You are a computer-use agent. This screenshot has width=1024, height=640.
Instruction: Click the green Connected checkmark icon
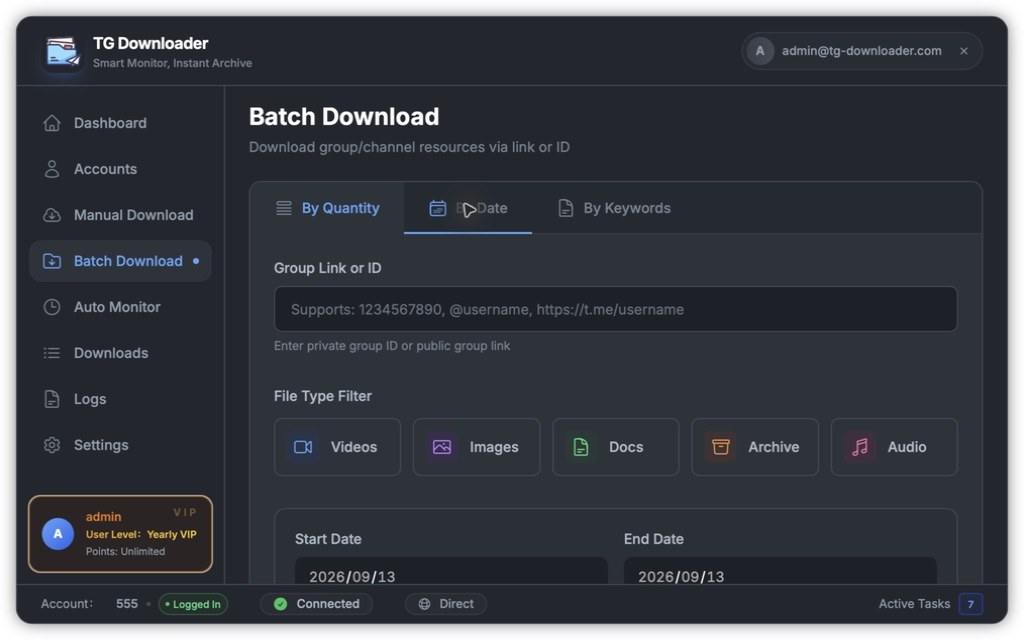point(281,604)
